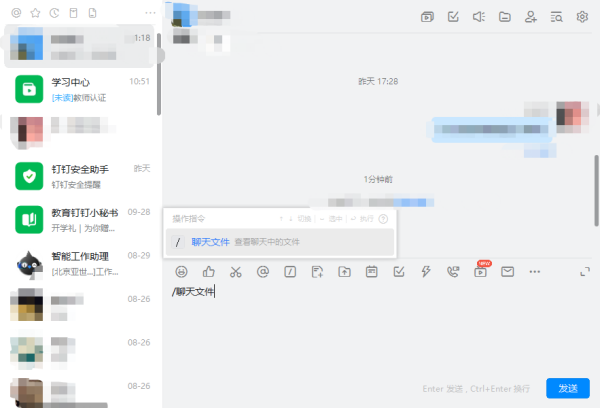Open the @ mentions filter icon
The width and height of the screenshot is (600, 408).
[16, 13]
